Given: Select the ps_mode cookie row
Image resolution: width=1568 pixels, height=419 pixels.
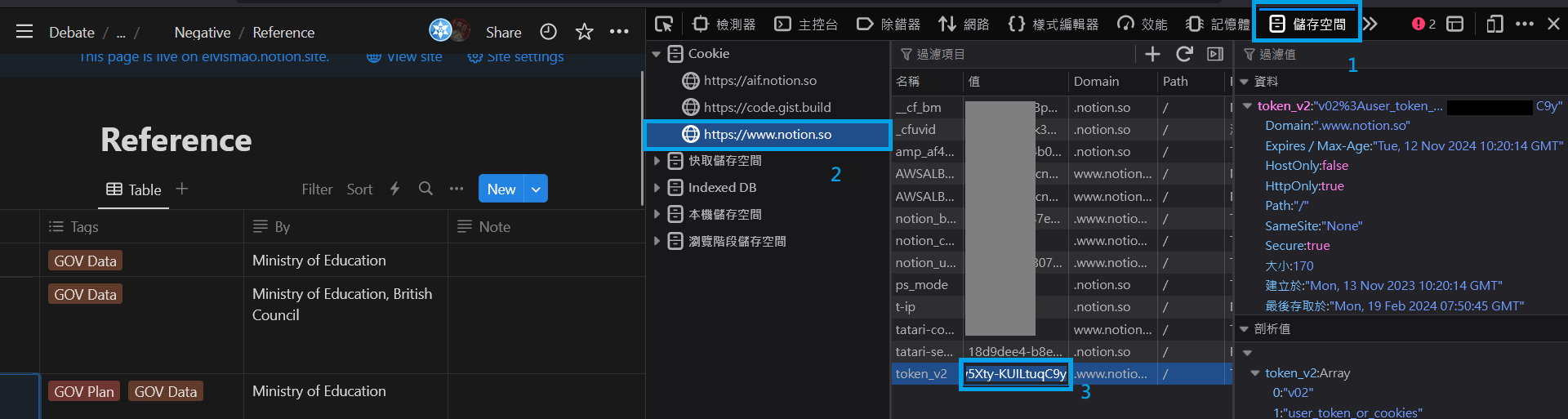Looking at the screenshot, I should pos(1062,285).
